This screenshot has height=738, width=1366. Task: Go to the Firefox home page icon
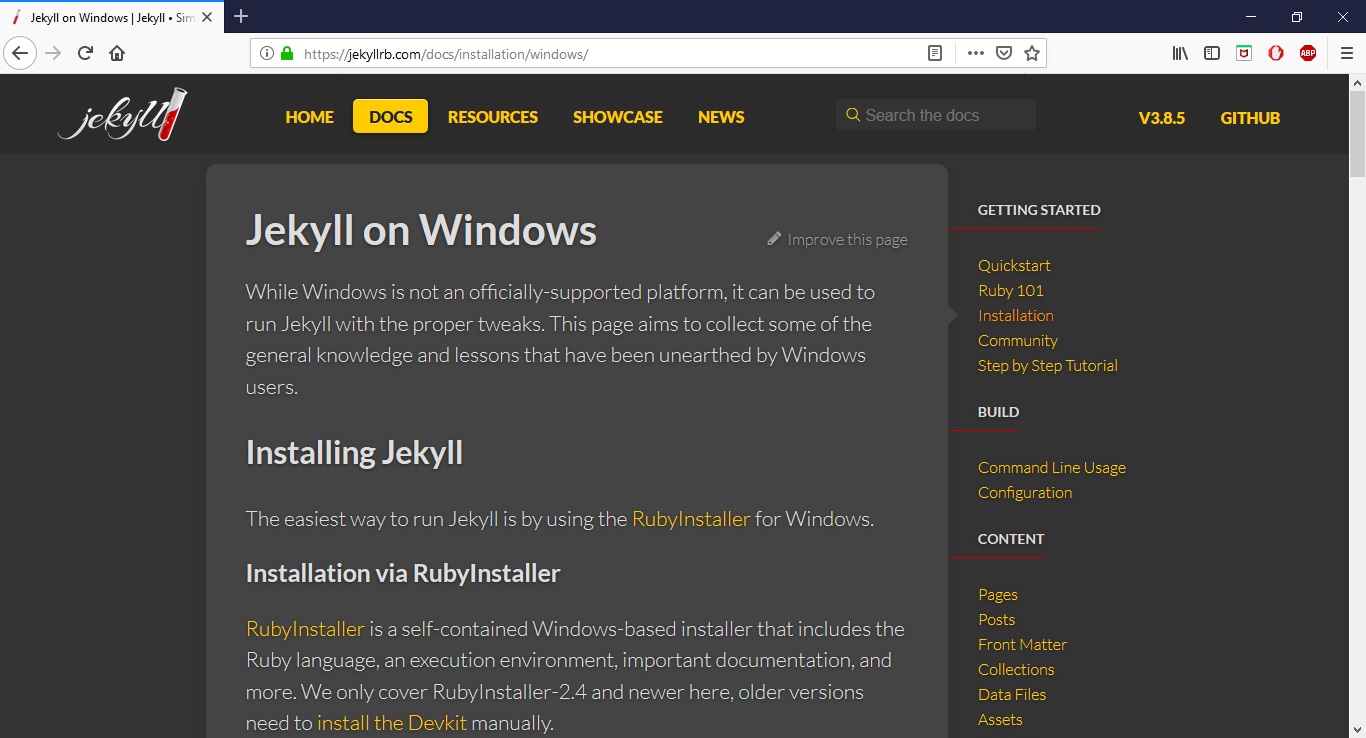117,53
